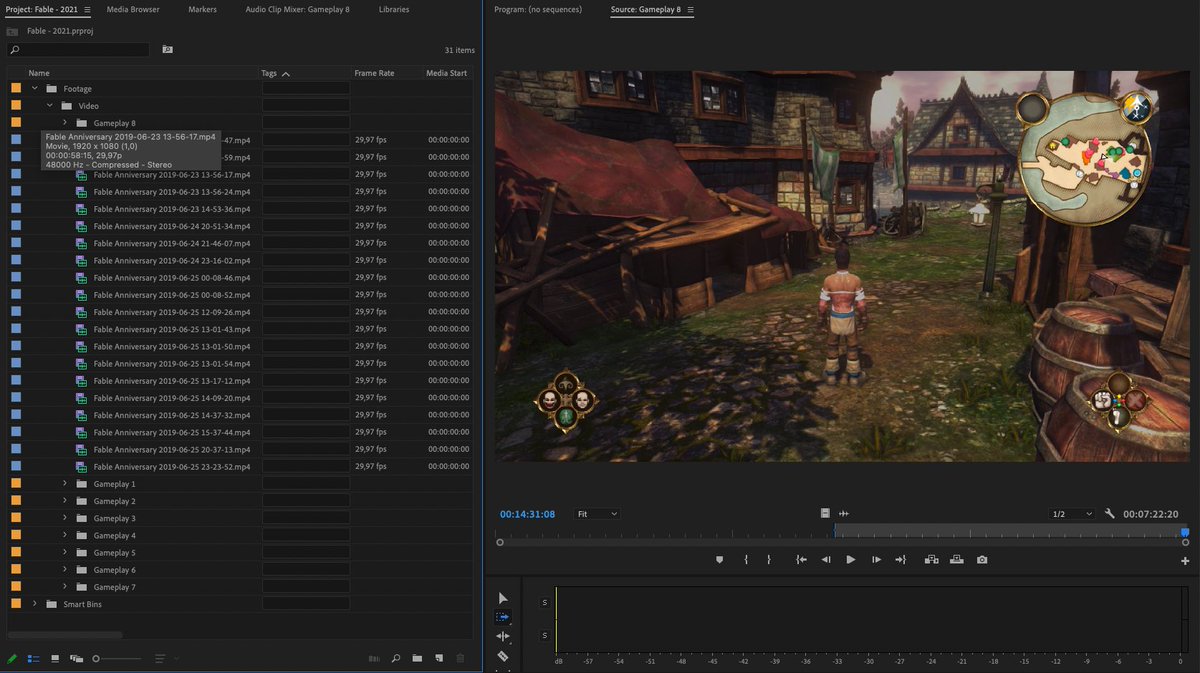The image size is (1200, 673).
Task: Click the blue 00:14:31:08 playhead timecode
Action: coord(527,514)
